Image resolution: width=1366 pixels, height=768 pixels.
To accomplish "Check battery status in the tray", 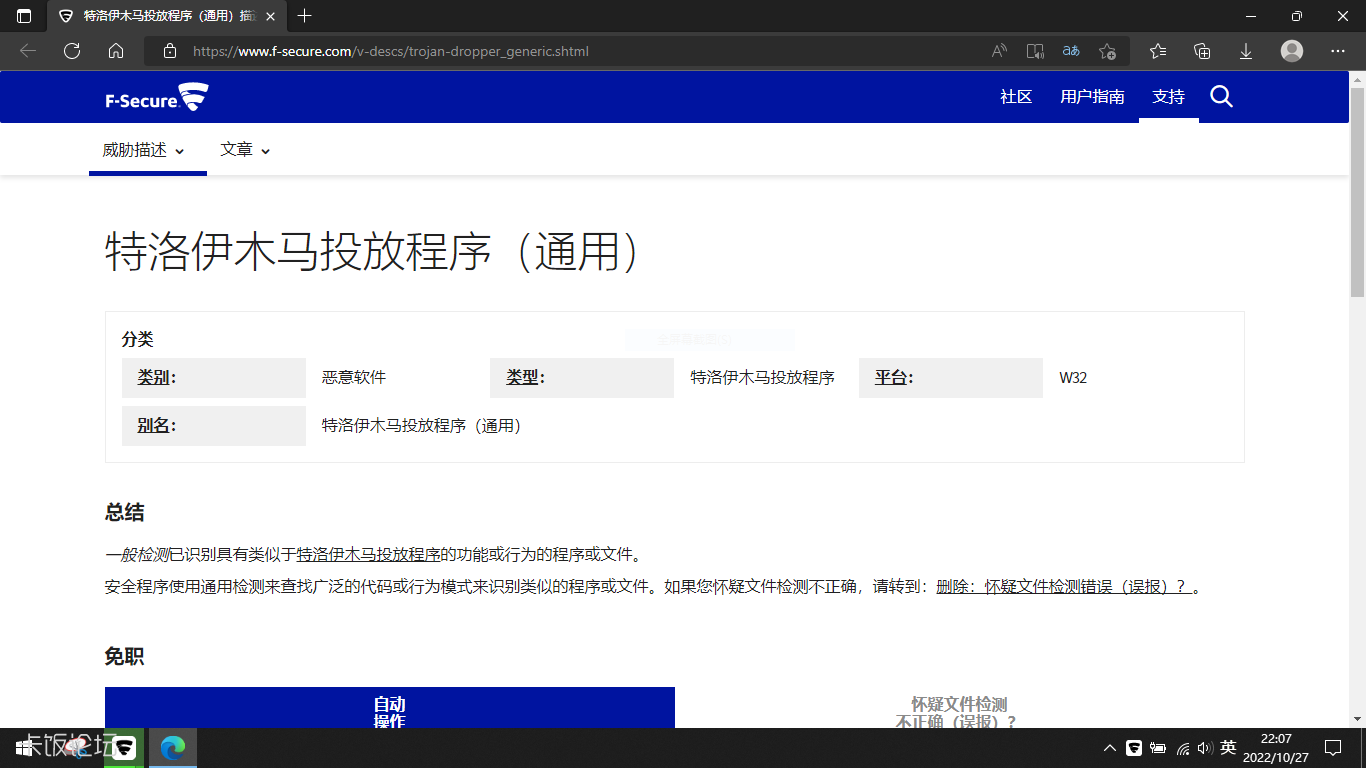I will 1158,748.
